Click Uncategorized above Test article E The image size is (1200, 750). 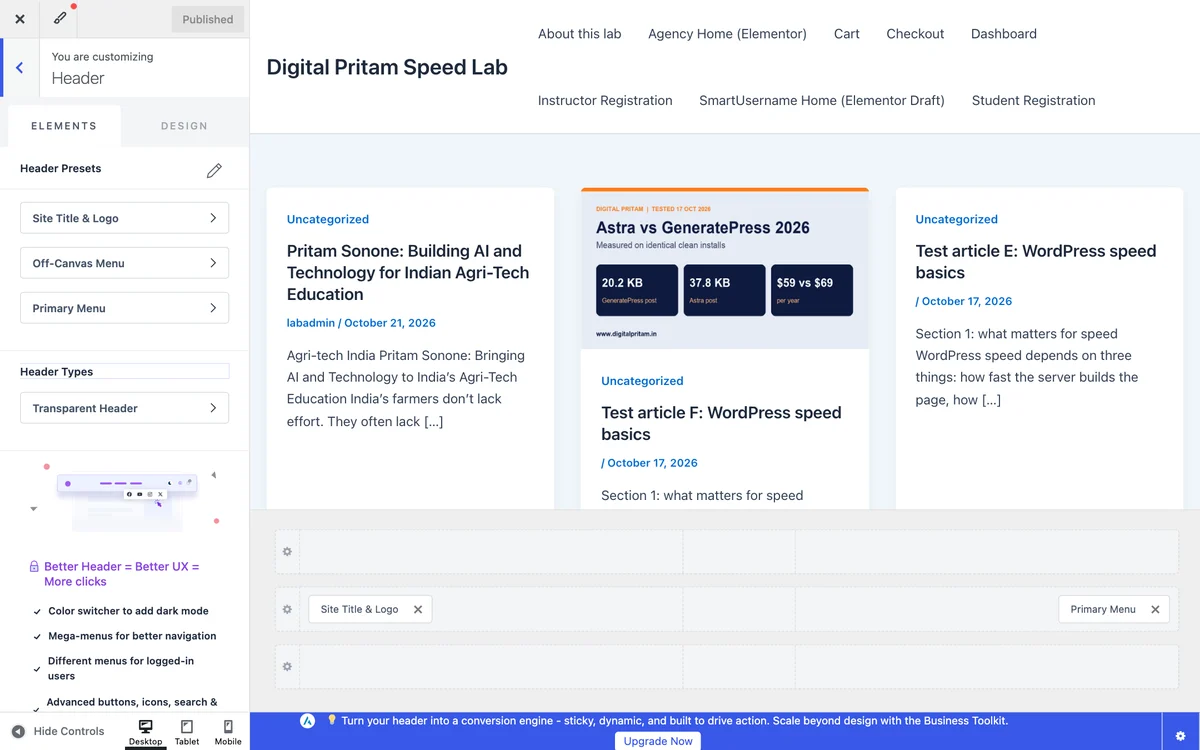point(957,219)
